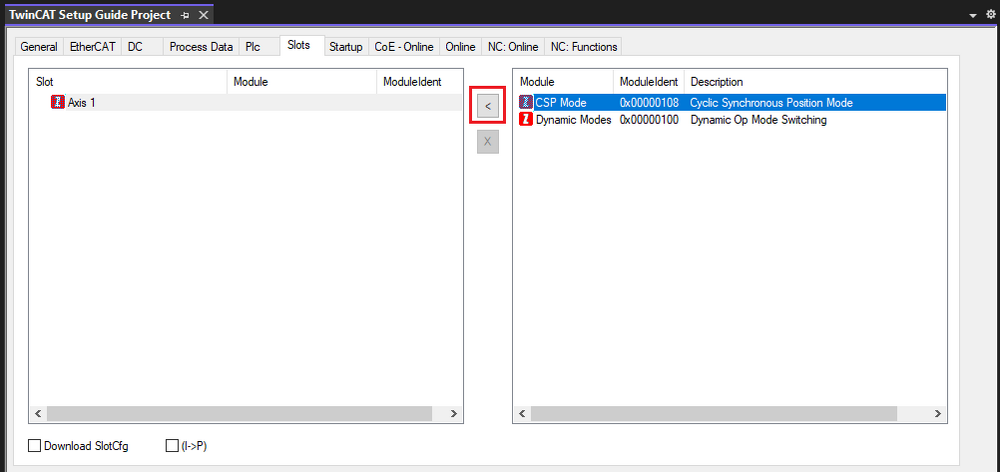Image resolution: width=1000 pixels, height=472 pixels.
Task: Click the Dynamic Modes module icon
Action: click(526, 119)
